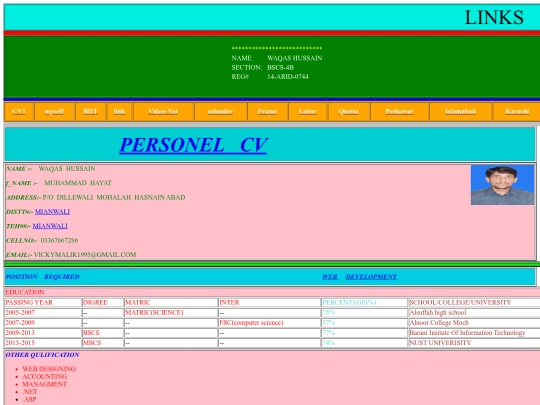The height and width of the screenshot is (405, 540).
Task: Go to the BIIT navigation item
Action: 90,111
